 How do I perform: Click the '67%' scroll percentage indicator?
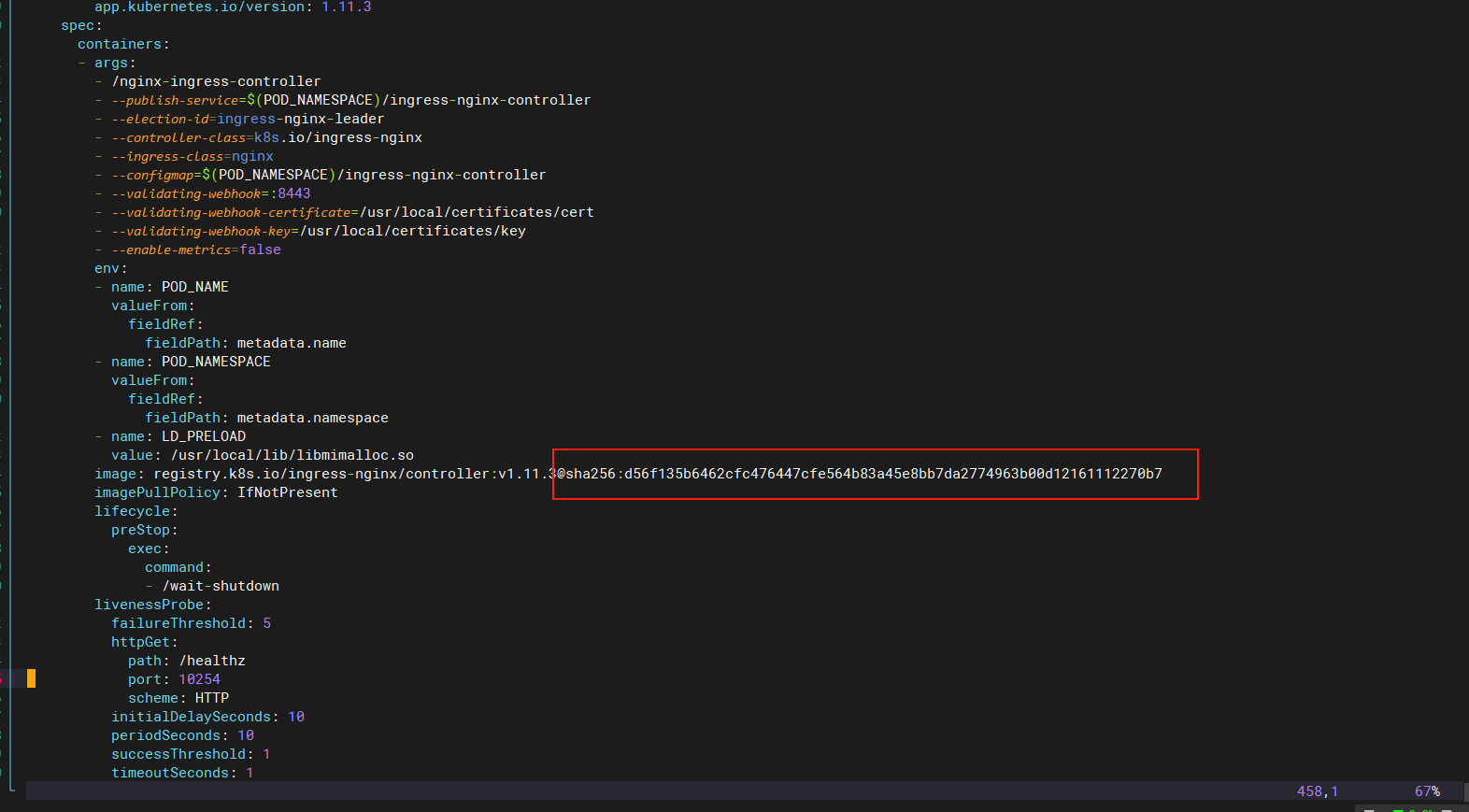1427,791
